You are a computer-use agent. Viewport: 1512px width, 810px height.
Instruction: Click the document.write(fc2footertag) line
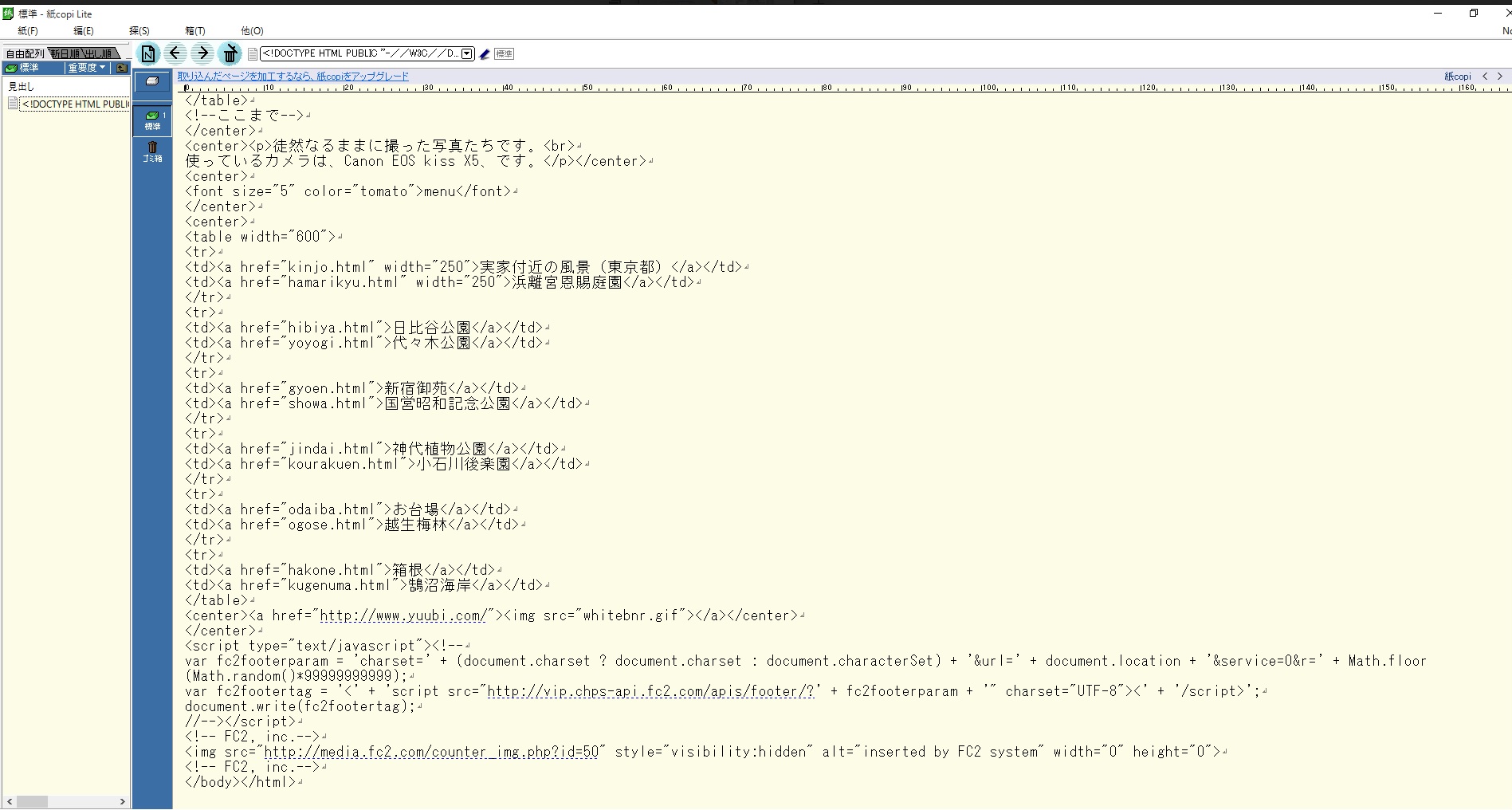[304, 706]
